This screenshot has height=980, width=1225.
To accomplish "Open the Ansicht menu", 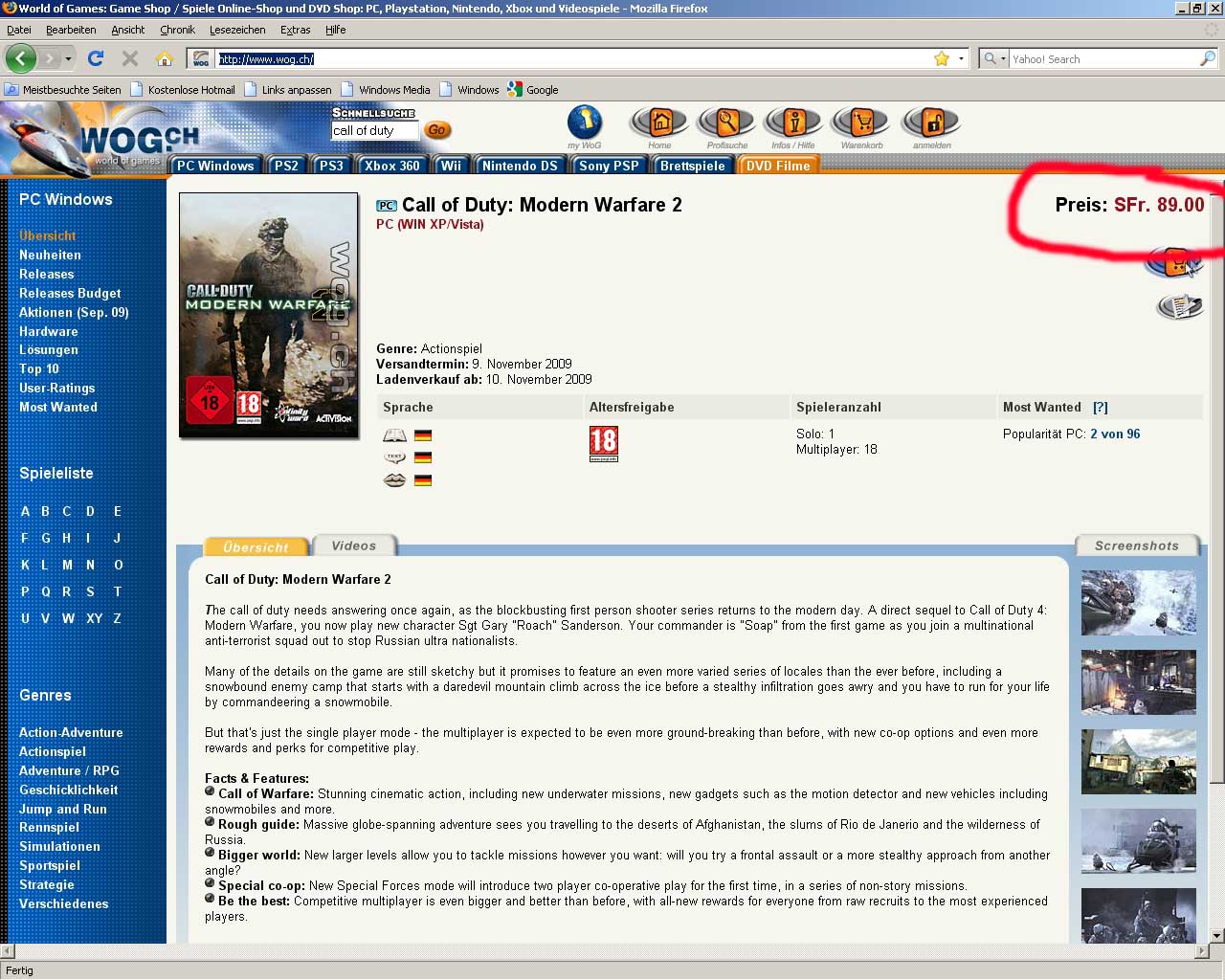I will click(x=127, y=30).
